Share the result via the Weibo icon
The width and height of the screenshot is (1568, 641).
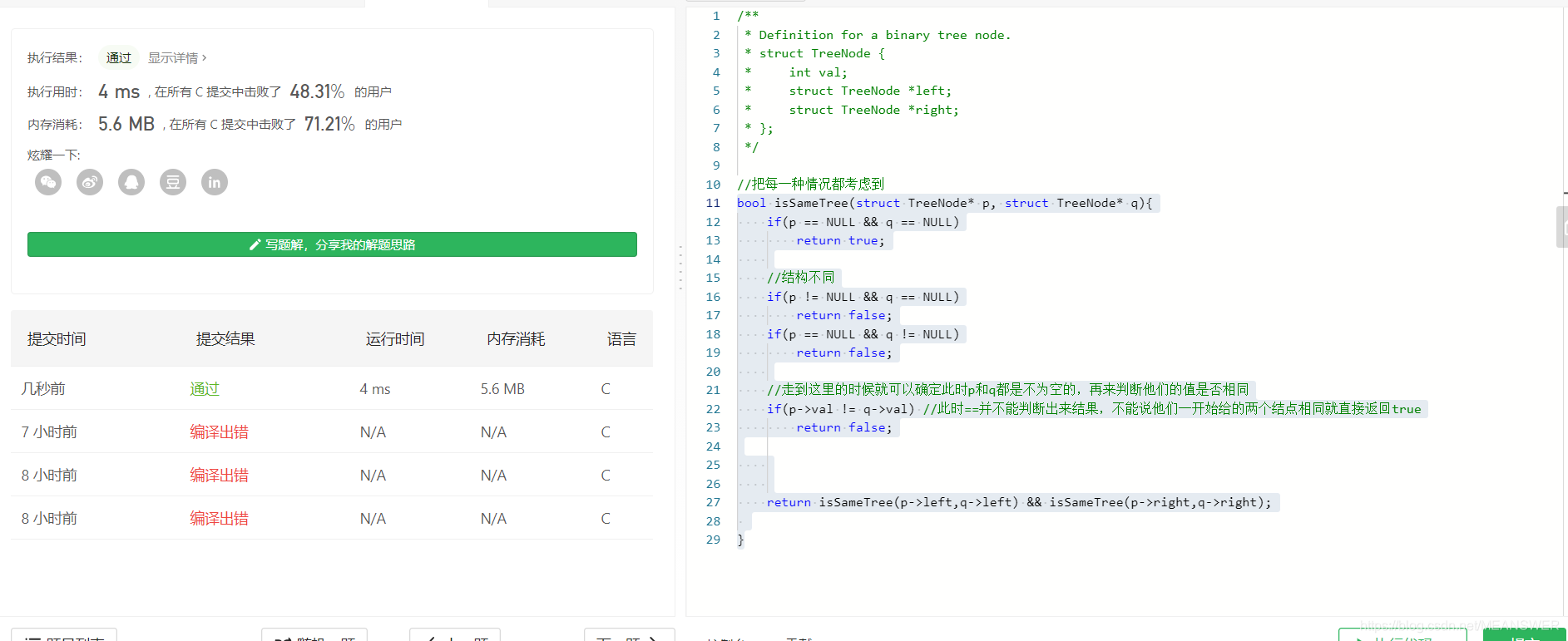tap(90, 182)
